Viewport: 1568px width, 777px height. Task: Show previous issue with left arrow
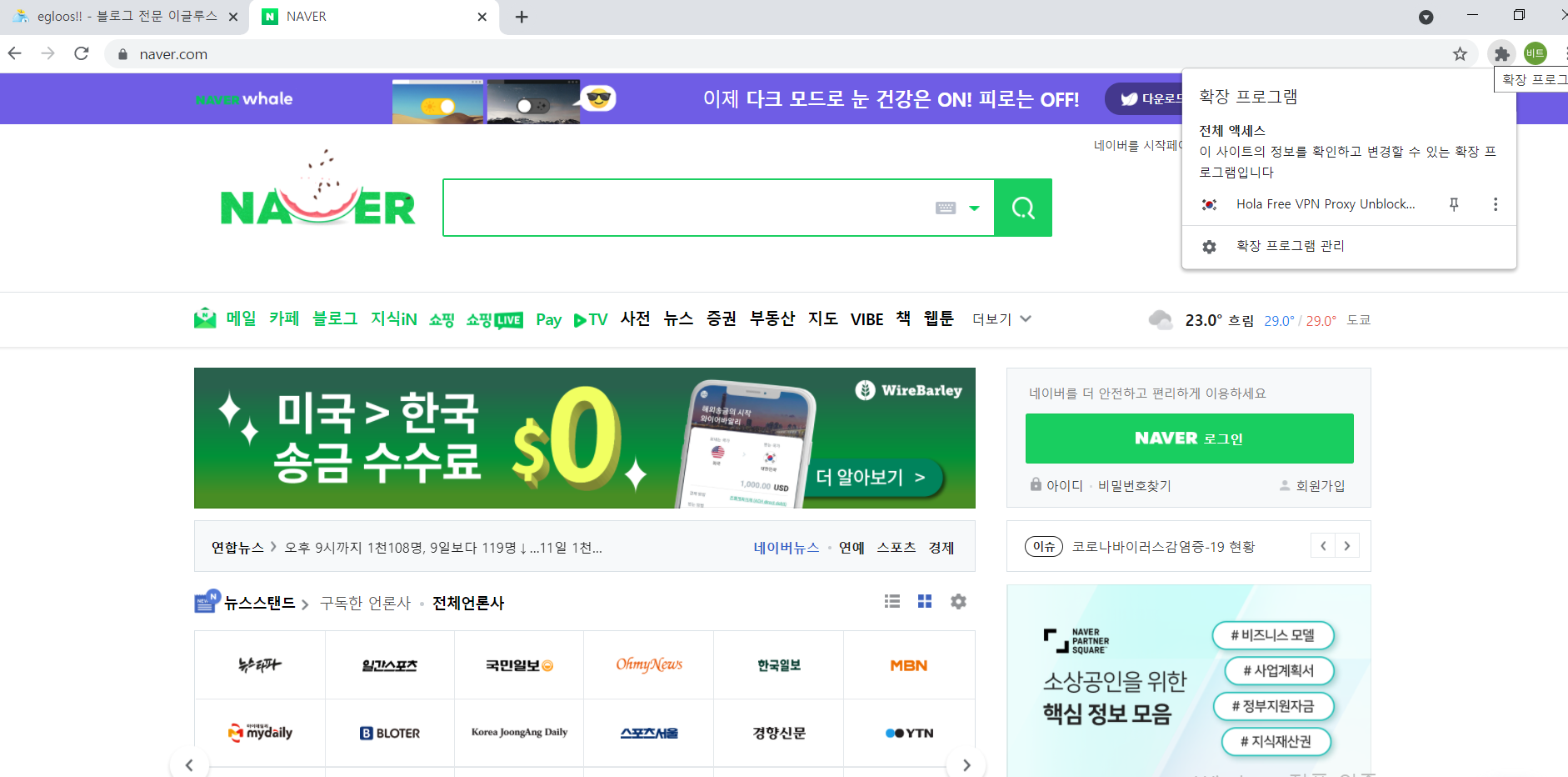pos(1323,546)
